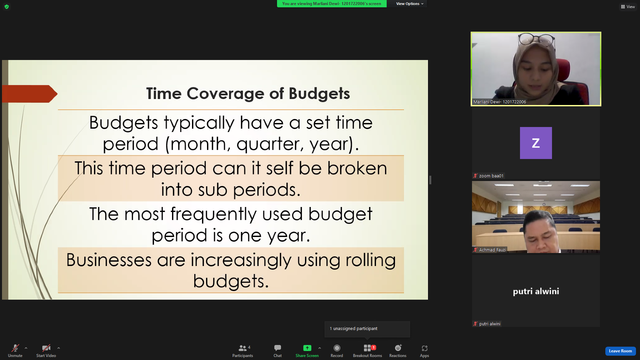Select Achmad Fauzi's video thumbnail

click(536, 217)
